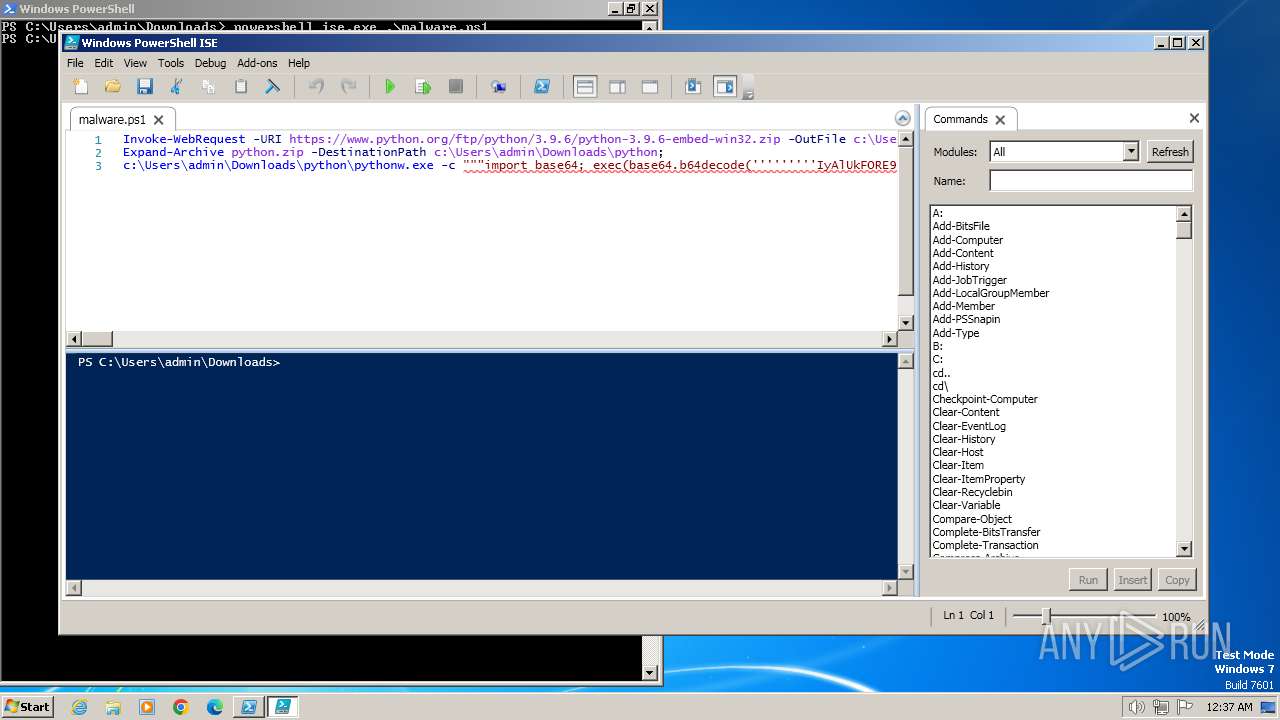Redo the edit with the toolbar arrow

348,87
